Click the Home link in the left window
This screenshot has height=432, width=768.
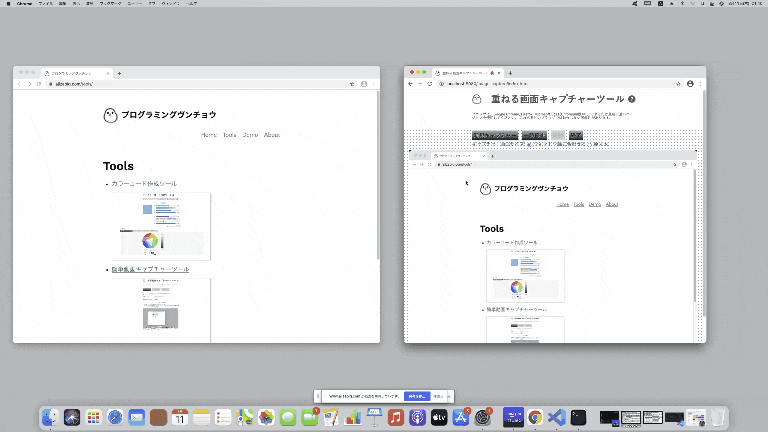(209, 135)
